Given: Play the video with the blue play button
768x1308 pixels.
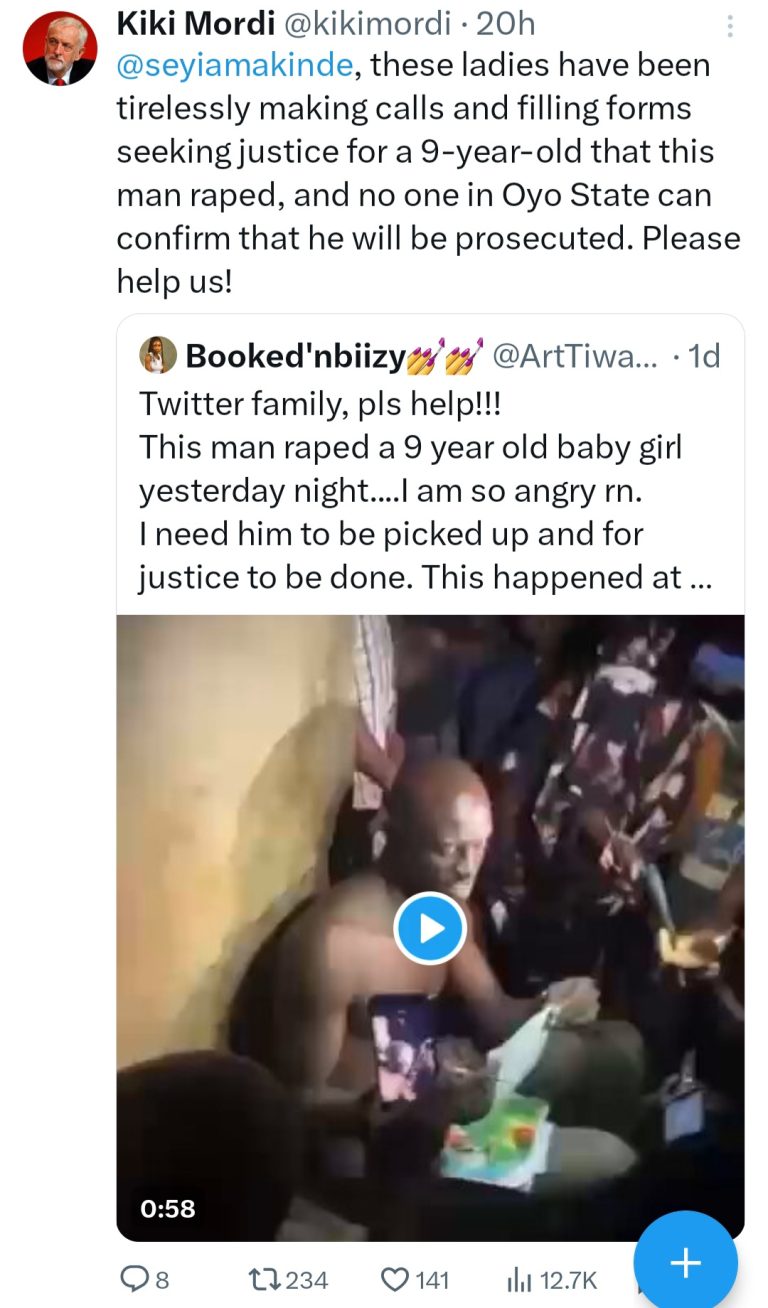Looking at the screenshot, I should coord(430,928).
